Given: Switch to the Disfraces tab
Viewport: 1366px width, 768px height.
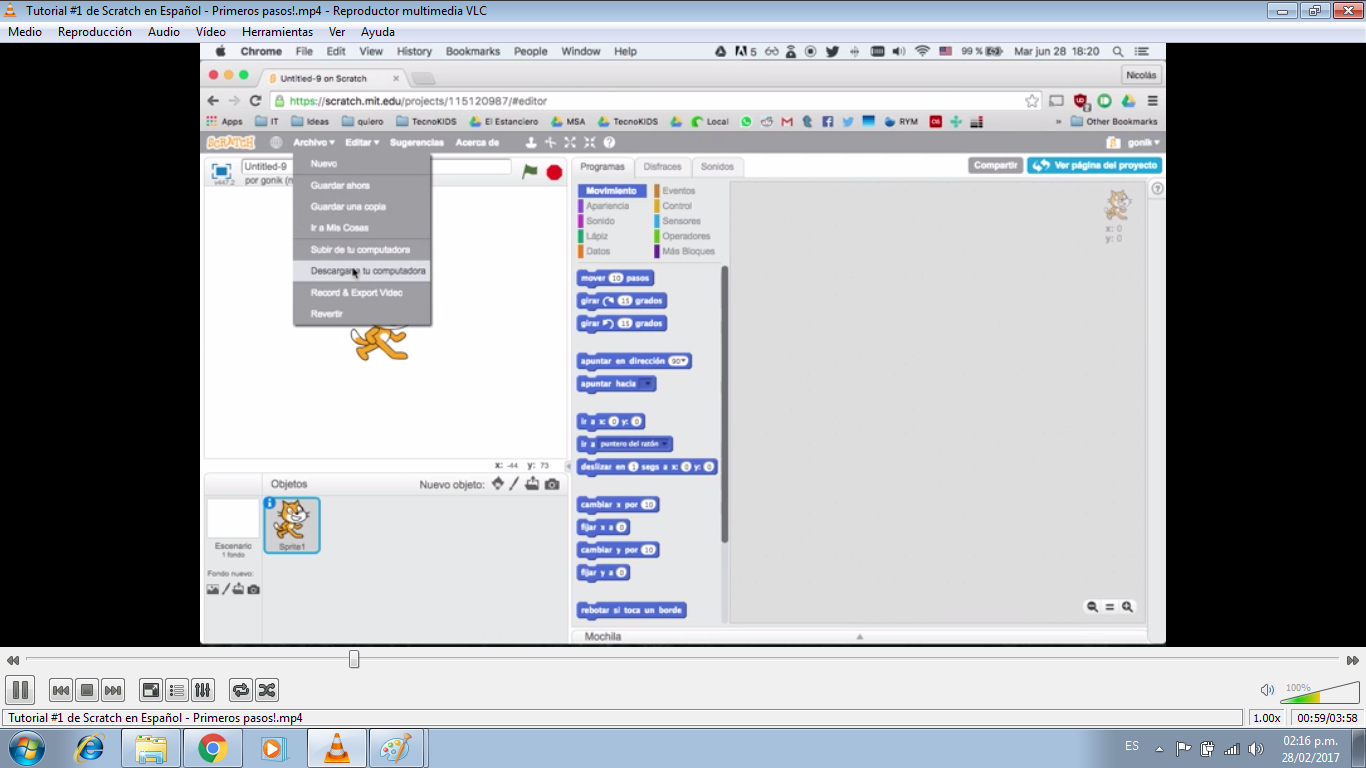Looking at the screenshot, I should (663, 167).
